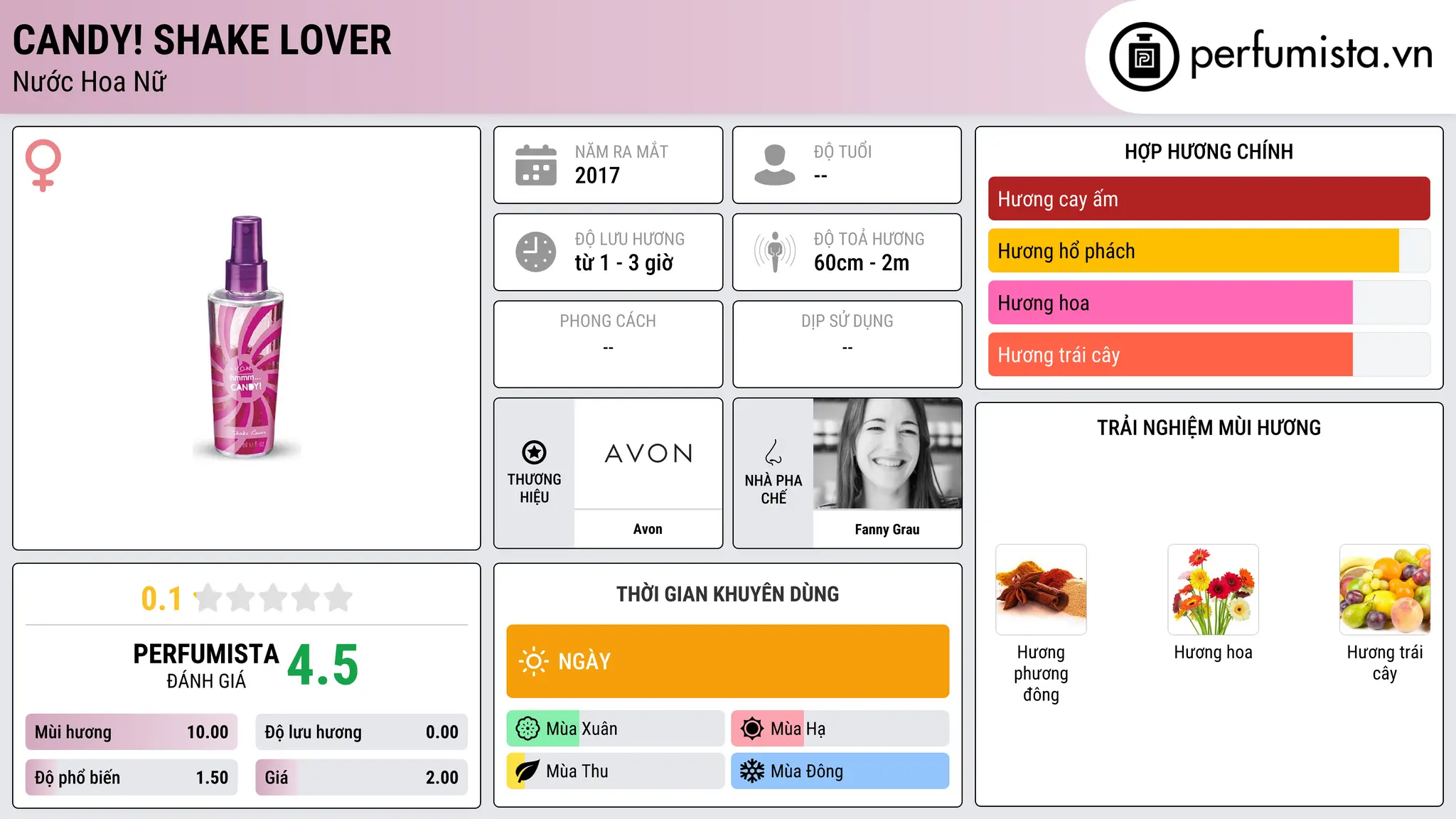
Task: Click the clock icon beside Độ lưu hương
Action: tap(536, 252)
